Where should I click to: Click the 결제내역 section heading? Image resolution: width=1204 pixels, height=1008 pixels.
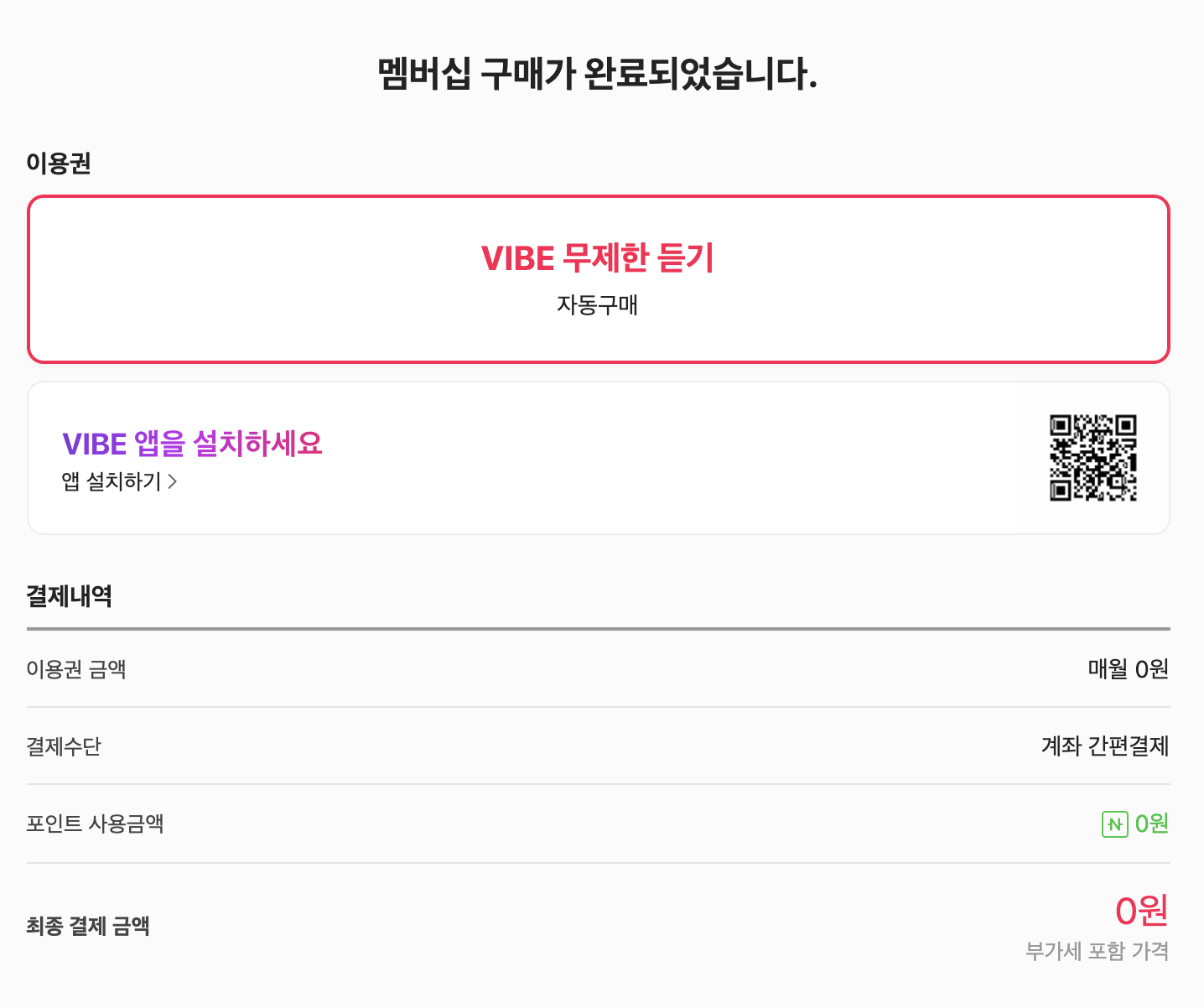coord(69,596)
